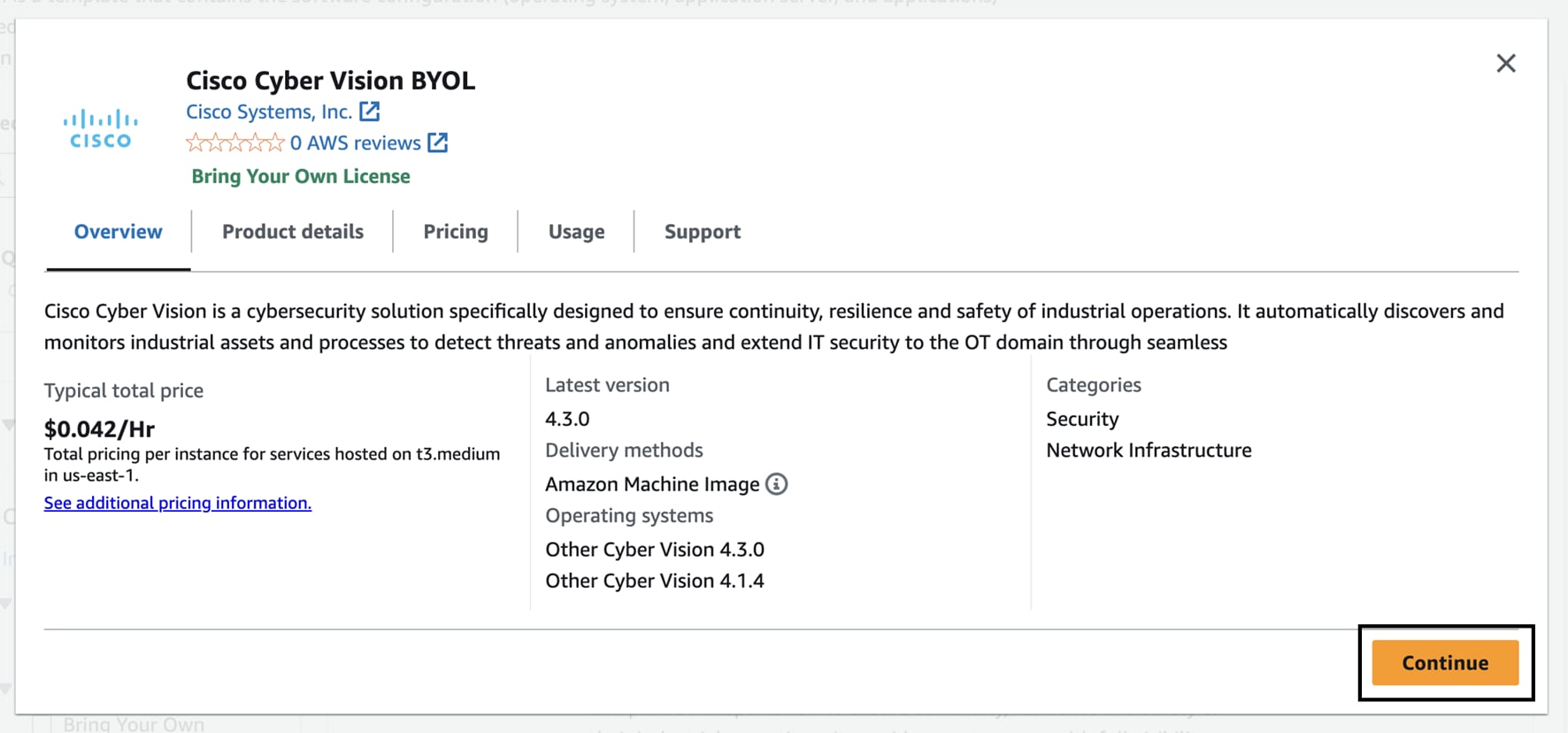Click Other Cyber Vision 4.1.4 entry
The height and width of the screenshot is (733, 1568).
pos(655,581)
